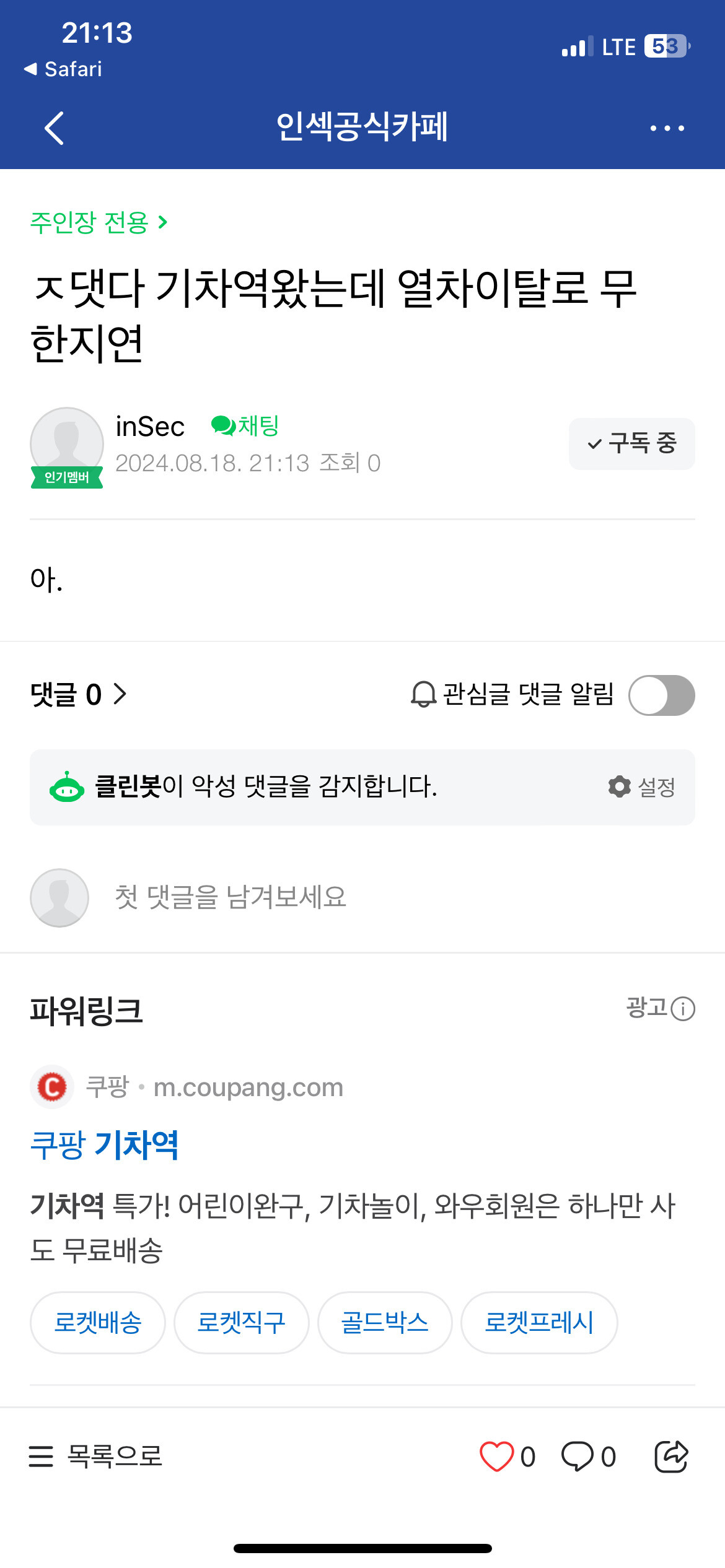Tap the share icon
Viewport: 725px width, 1568px height.
coord(671,1456)
